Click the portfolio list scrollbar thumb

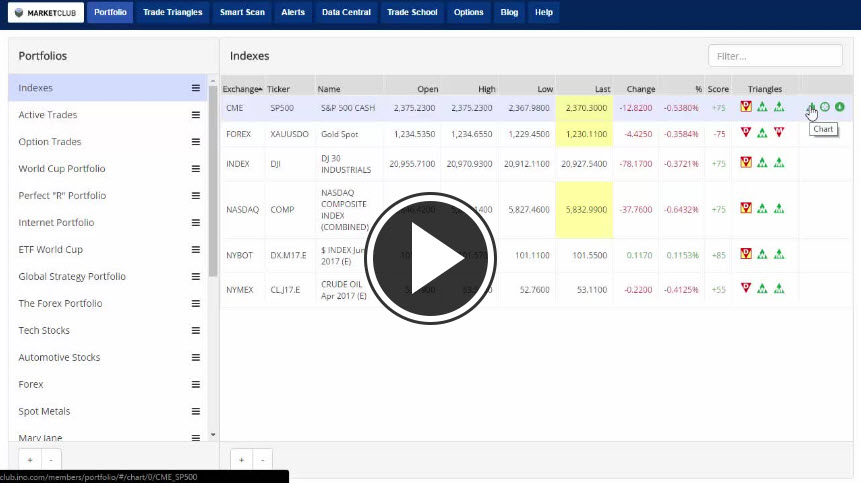coord(213,181)
